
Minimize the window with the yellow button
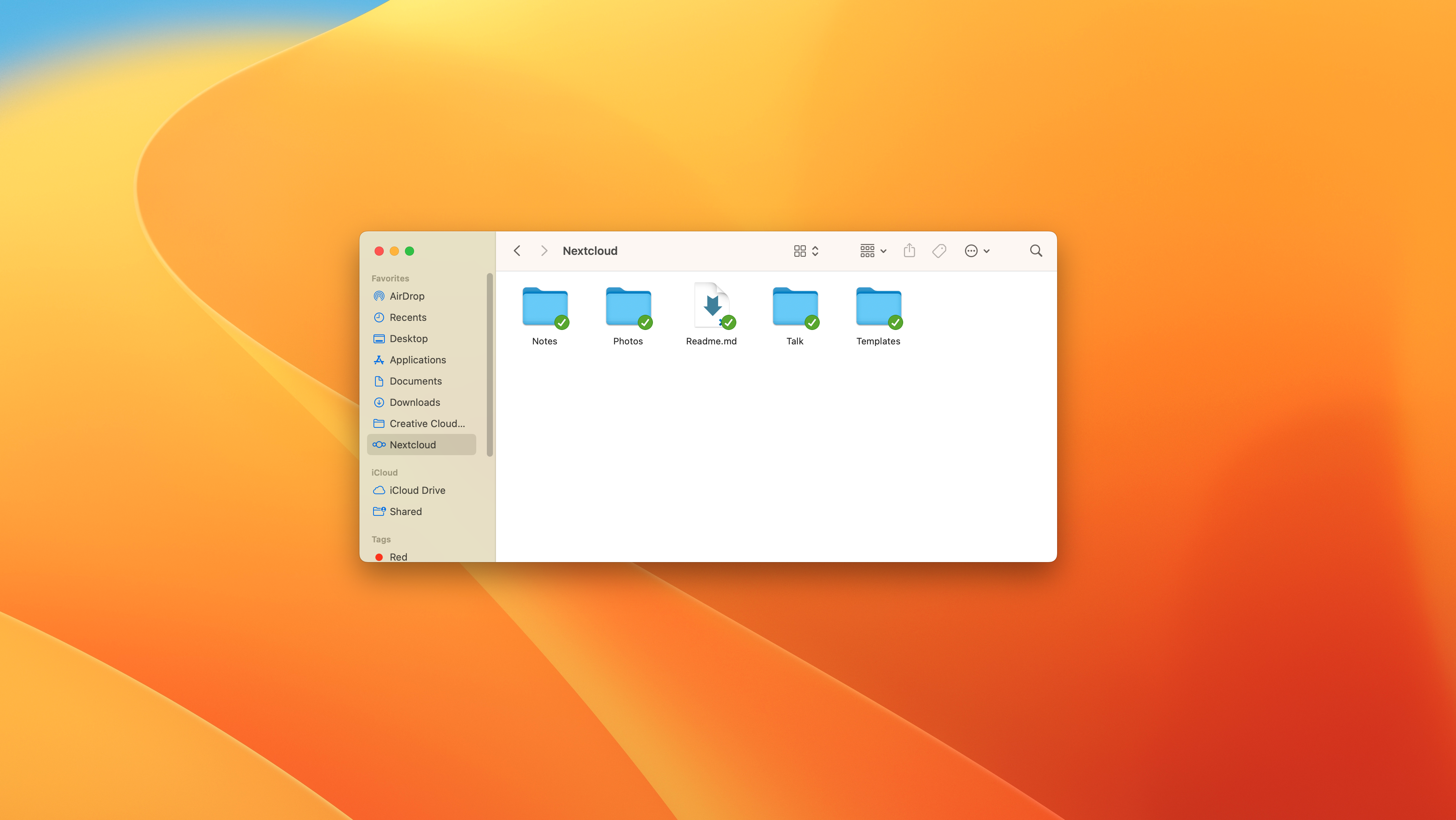[x=394, y=251]
